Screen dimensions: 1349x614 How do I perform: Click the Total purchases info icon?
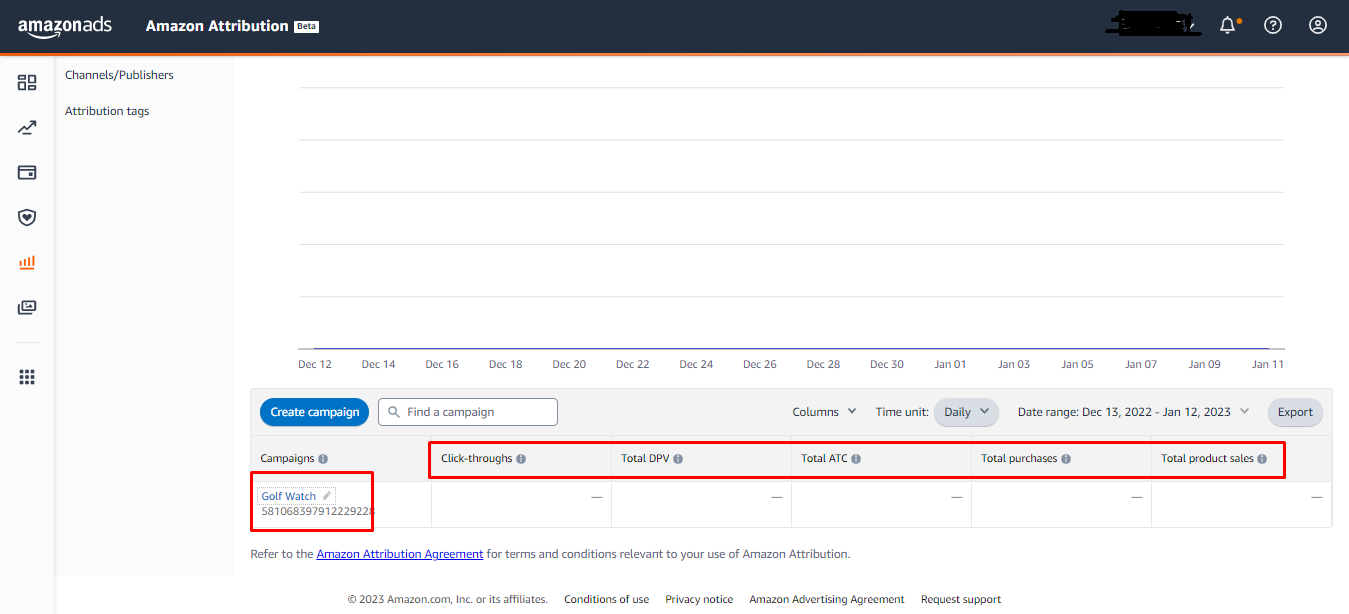click(1066, 459)
